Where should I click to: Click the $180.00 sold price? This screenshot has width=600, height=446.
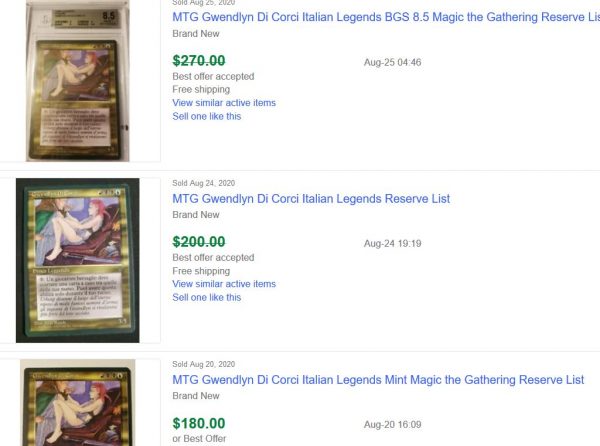point(199,423)
